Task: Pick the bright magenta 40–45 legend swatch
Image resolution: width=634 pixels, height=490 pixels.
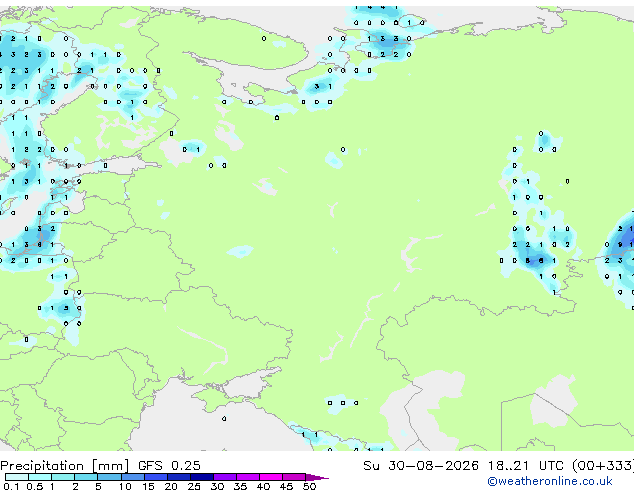Action: pyautogui.click(x=271, y=477)
